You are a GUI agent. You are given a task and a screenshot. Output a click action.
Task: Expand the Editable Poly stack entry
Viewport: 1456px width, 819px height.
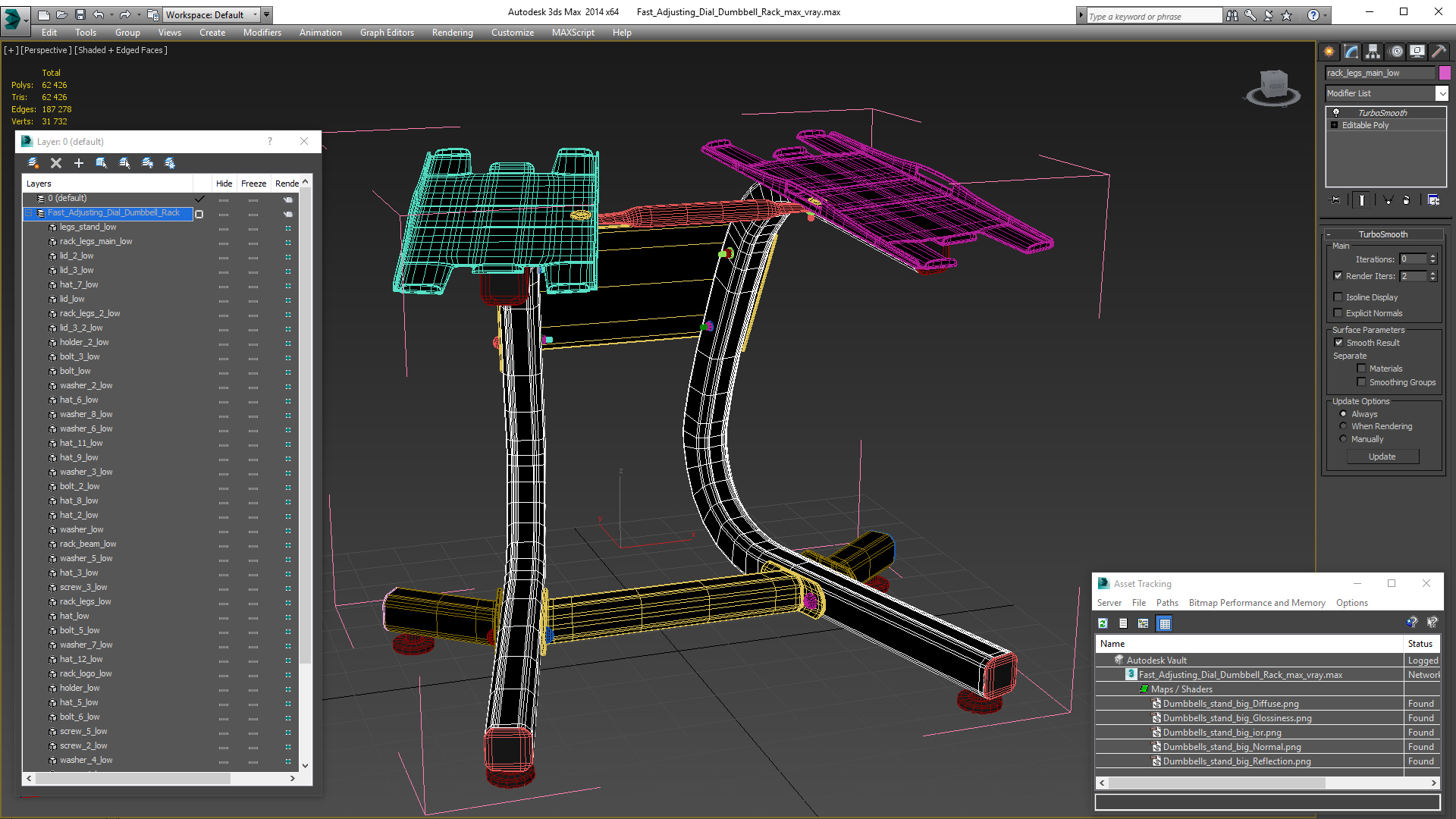pos(1335,125)
